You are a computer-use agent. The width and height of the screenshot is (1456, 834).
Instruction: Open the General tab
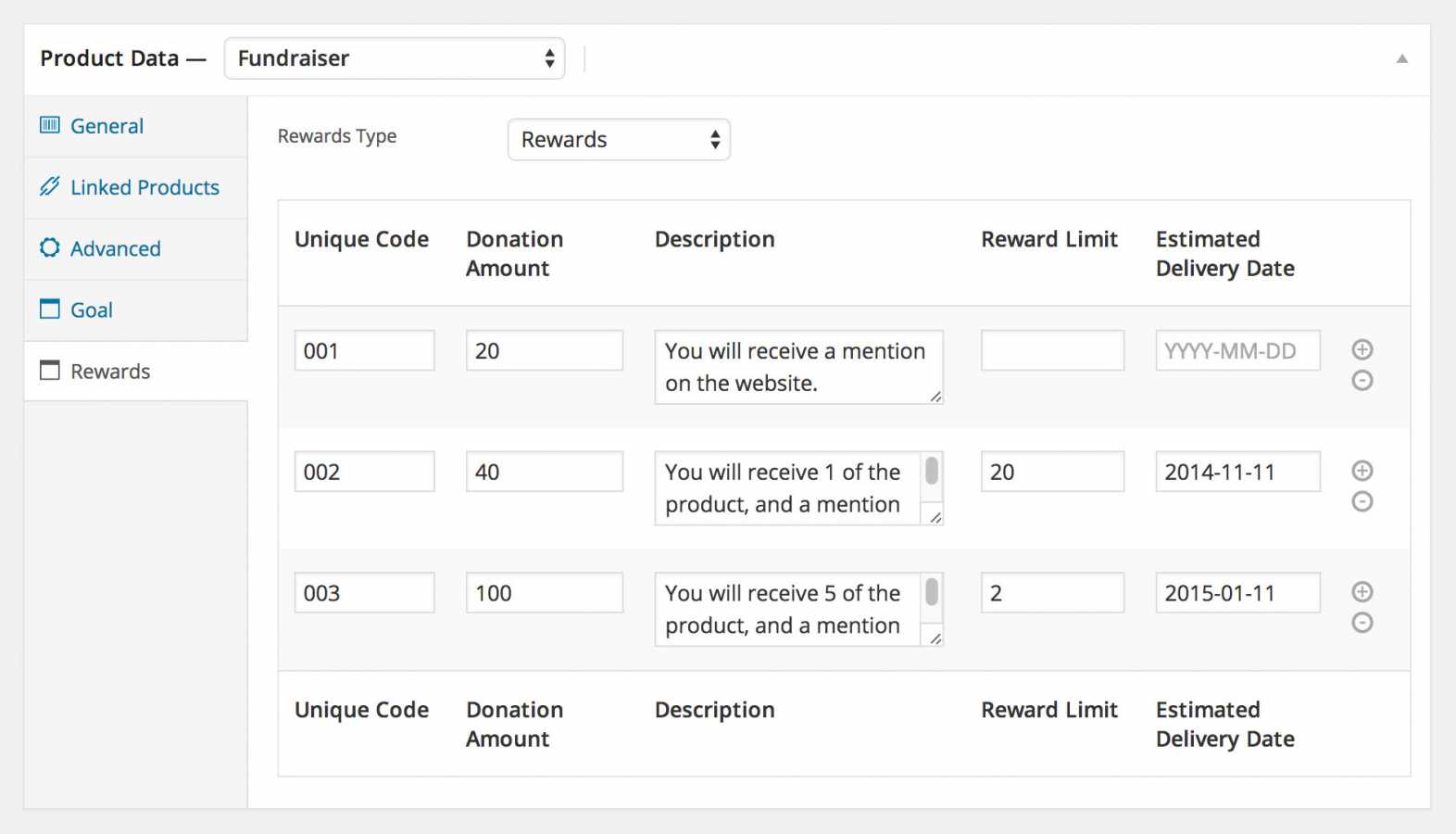(135, 126)
